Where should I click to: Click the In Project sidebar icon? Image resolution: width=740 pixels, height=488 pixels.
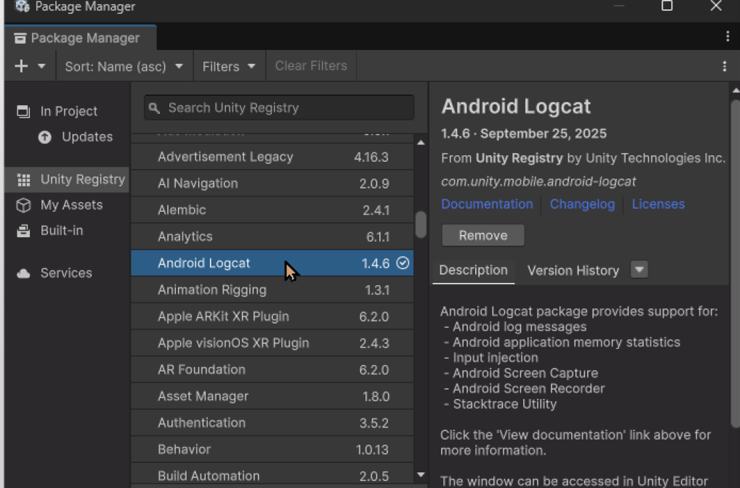click(x=23, y=111)
